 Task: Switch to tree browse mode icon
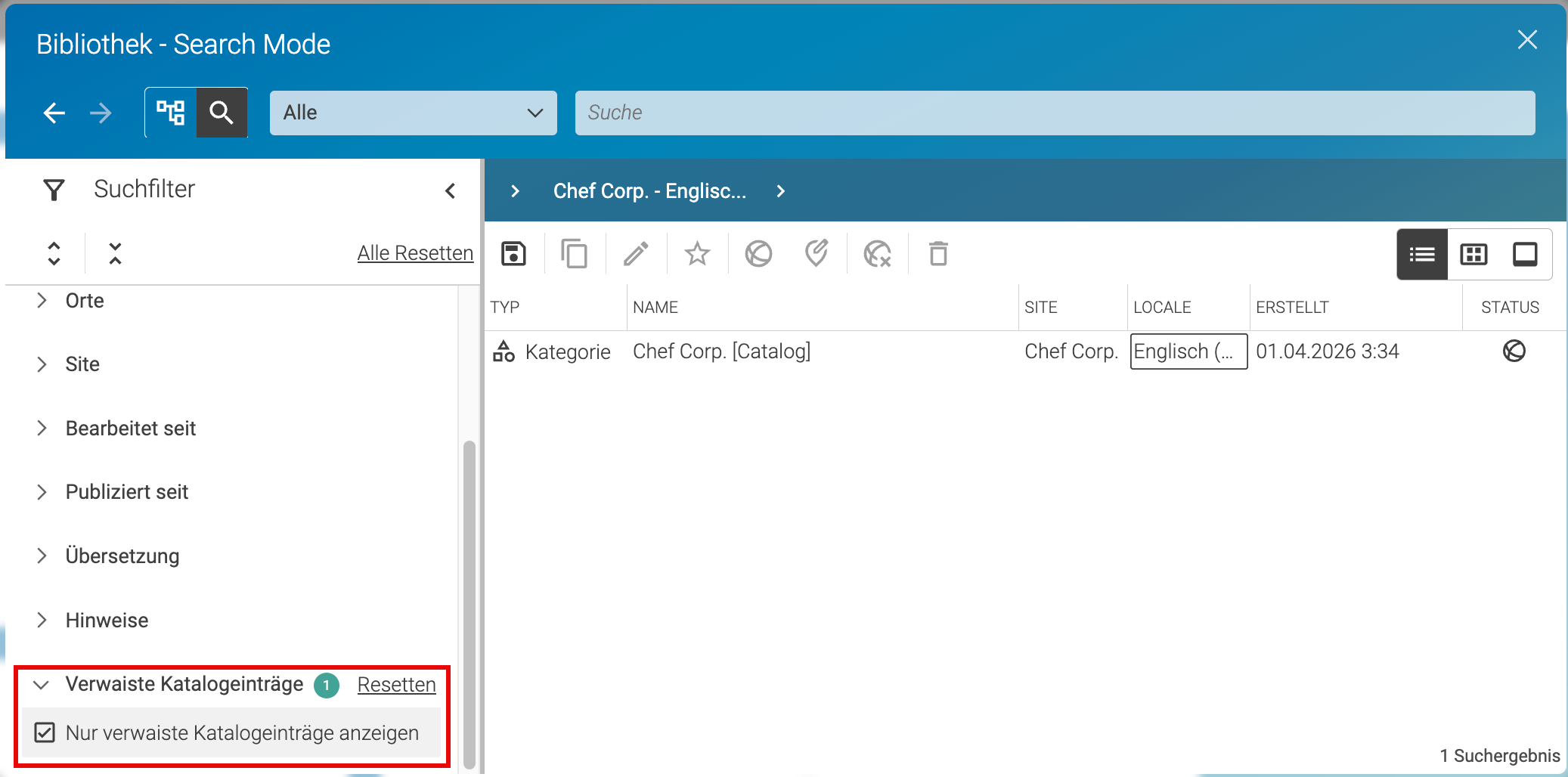(171, 113)
